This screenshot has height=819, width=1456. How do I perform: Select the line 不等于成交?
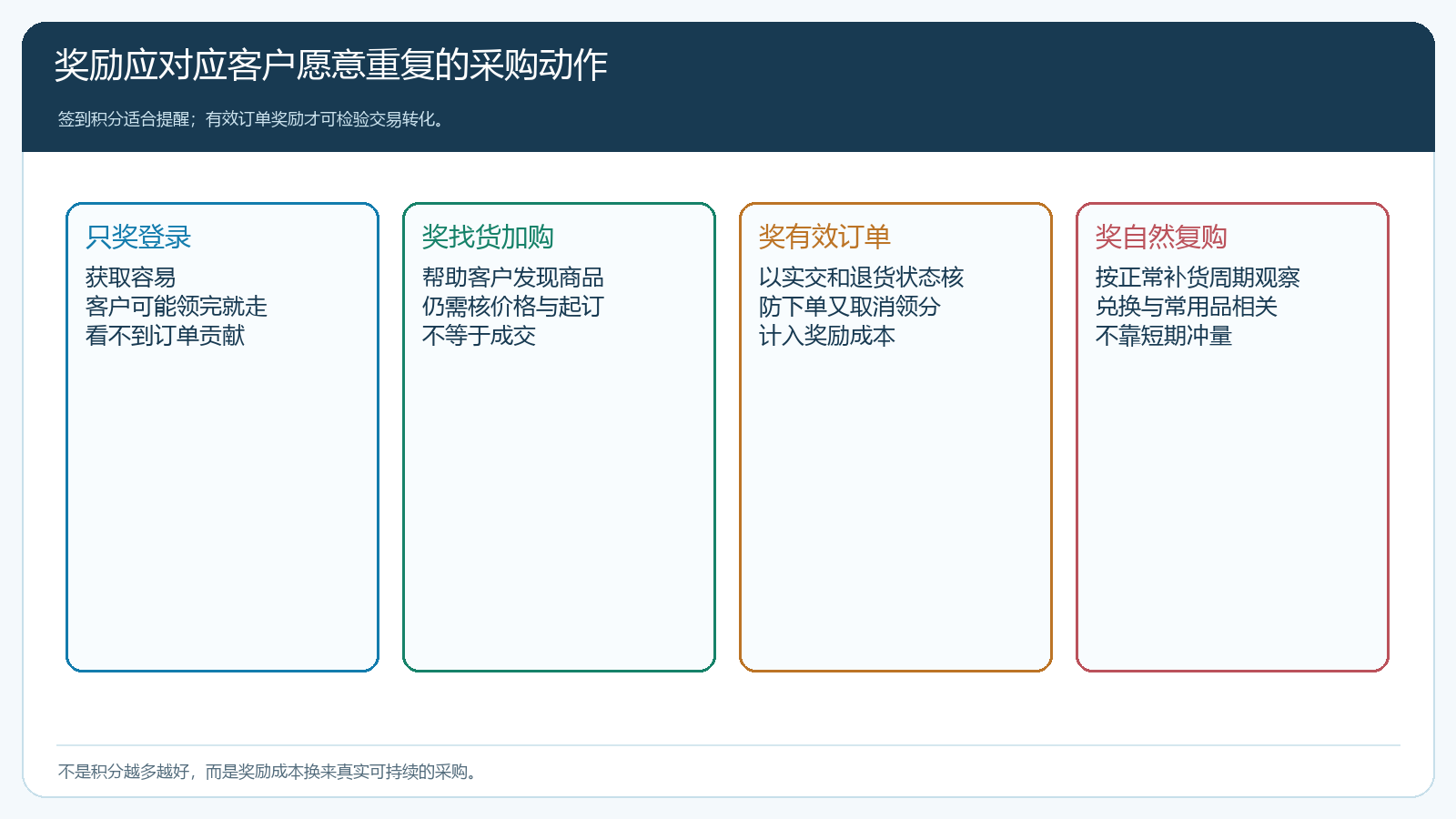(479, 336)
